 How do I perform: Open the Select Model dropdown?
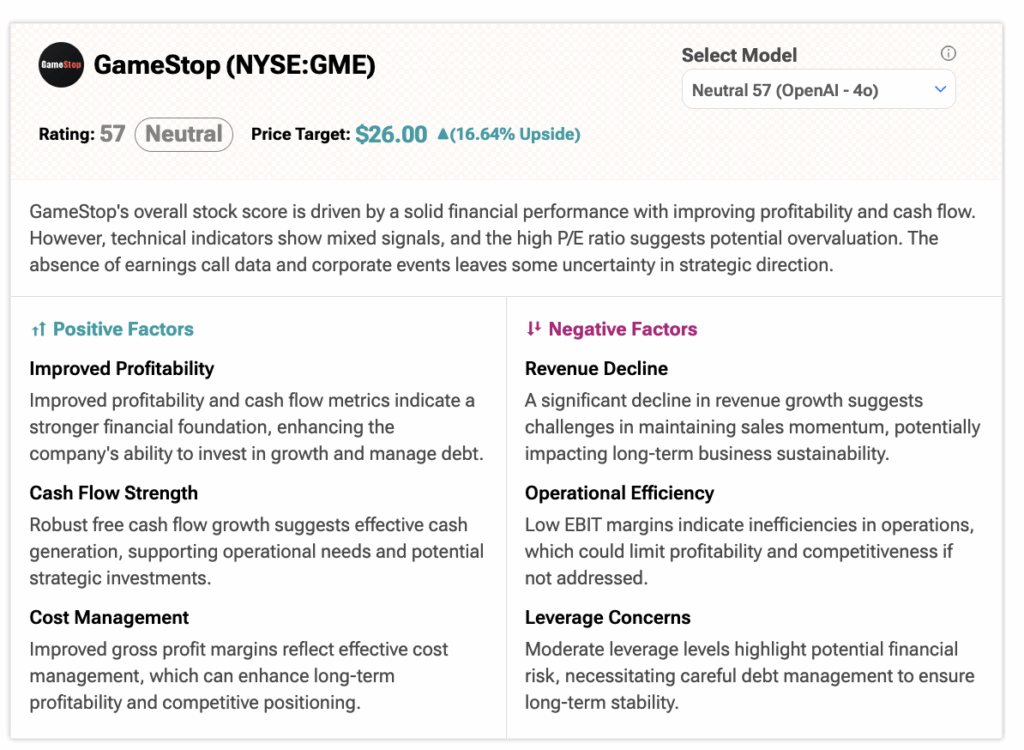[x=818, y=90]
